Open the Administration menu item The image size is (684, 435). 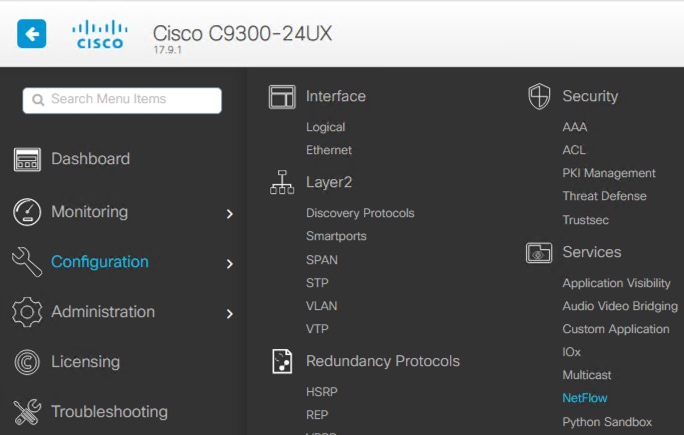click(x=103, y=312)
